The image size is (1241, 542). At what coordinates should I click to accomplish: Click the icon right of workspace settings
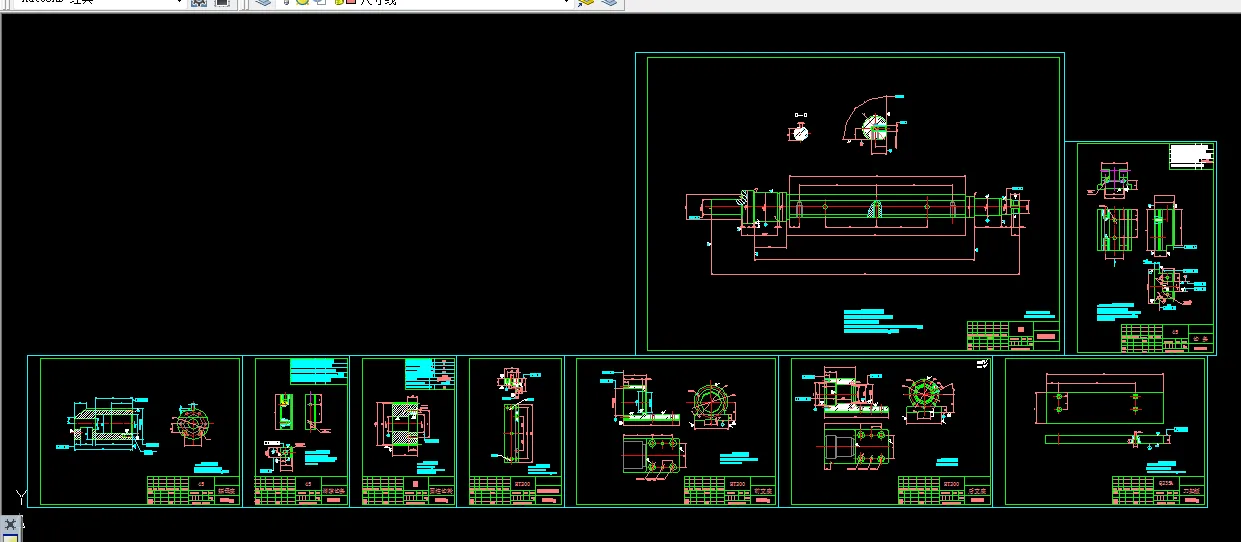221,3
